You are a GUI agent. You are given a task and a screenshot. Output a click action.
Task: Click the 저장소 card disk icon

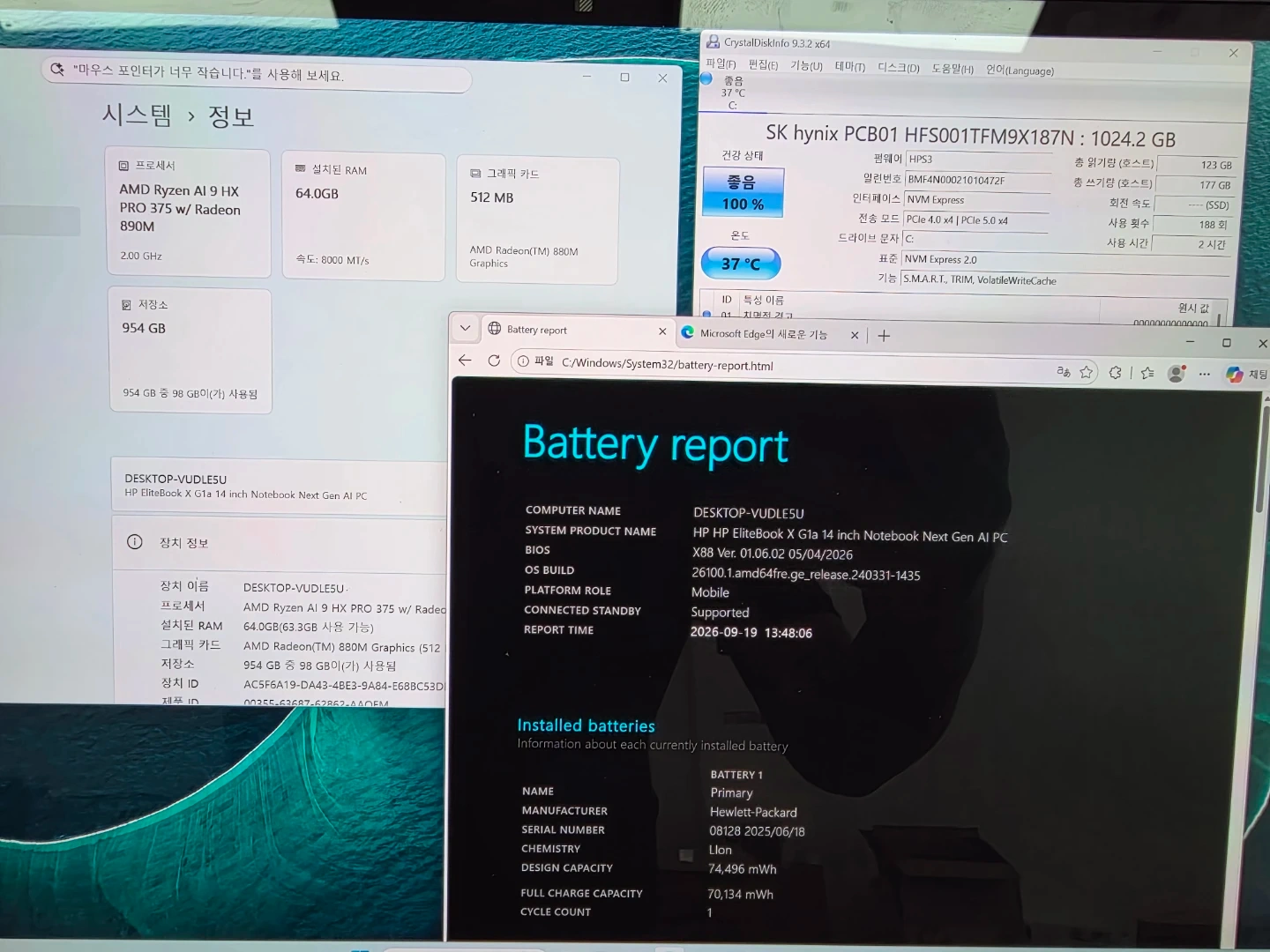tap(126, 304)
